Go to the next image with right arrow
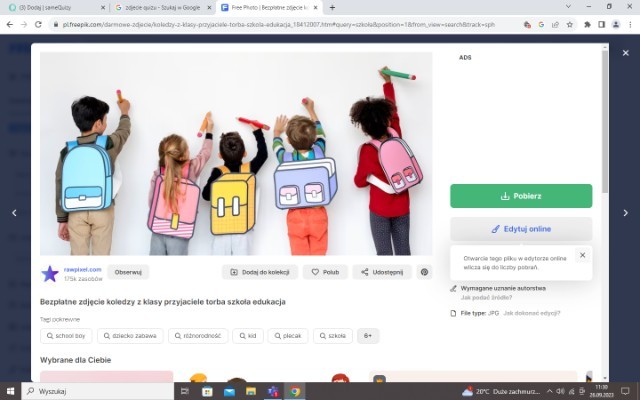The width and height of the screenshot is (640, 400). pyautogui.click(x=626, y=212)
